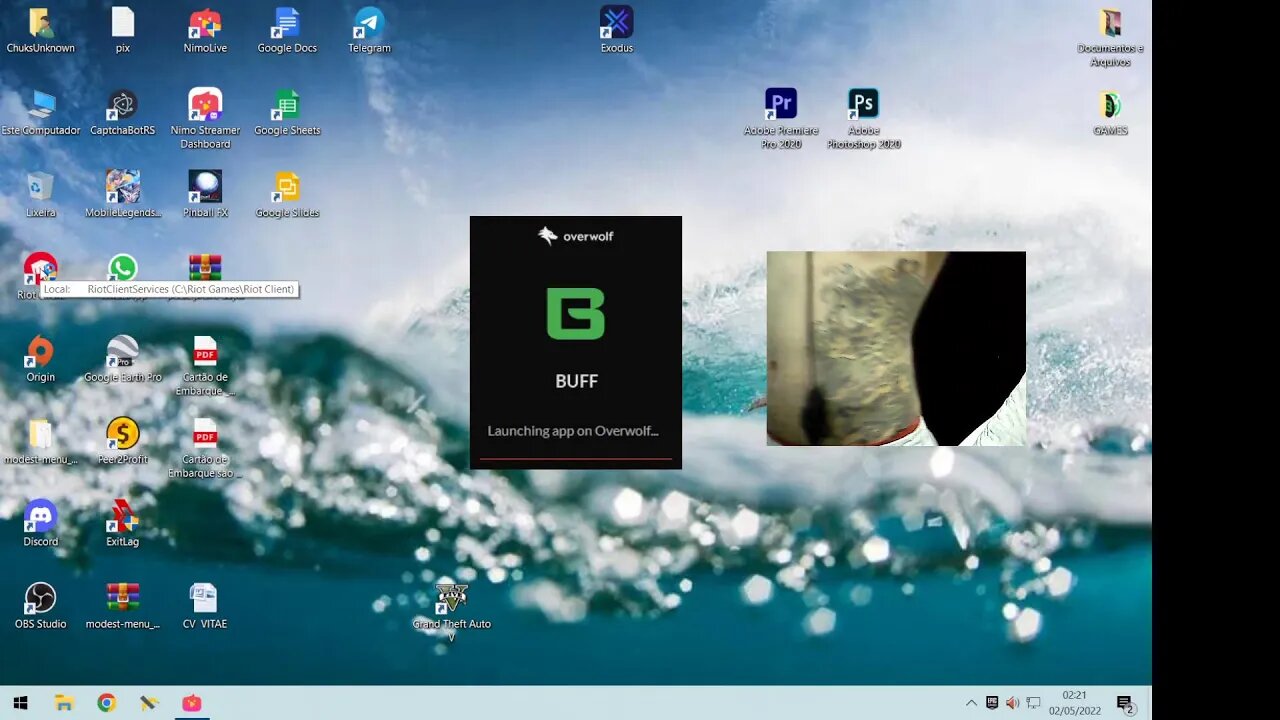
Task: Open the volume speaker control
Action: click(x=1012, y=703)
